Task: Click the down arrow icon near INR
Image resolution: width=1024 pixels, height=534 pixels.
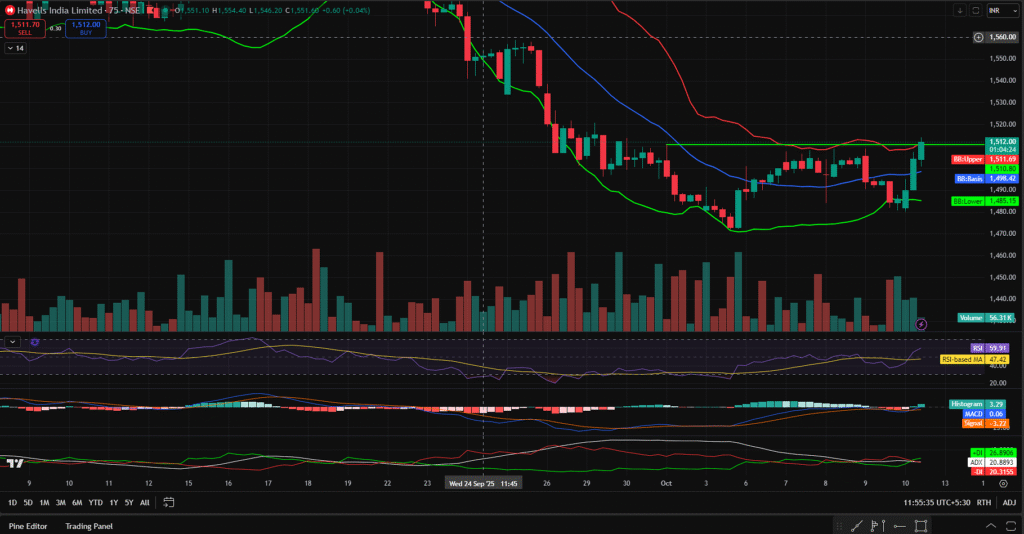Action: point(961,10)
